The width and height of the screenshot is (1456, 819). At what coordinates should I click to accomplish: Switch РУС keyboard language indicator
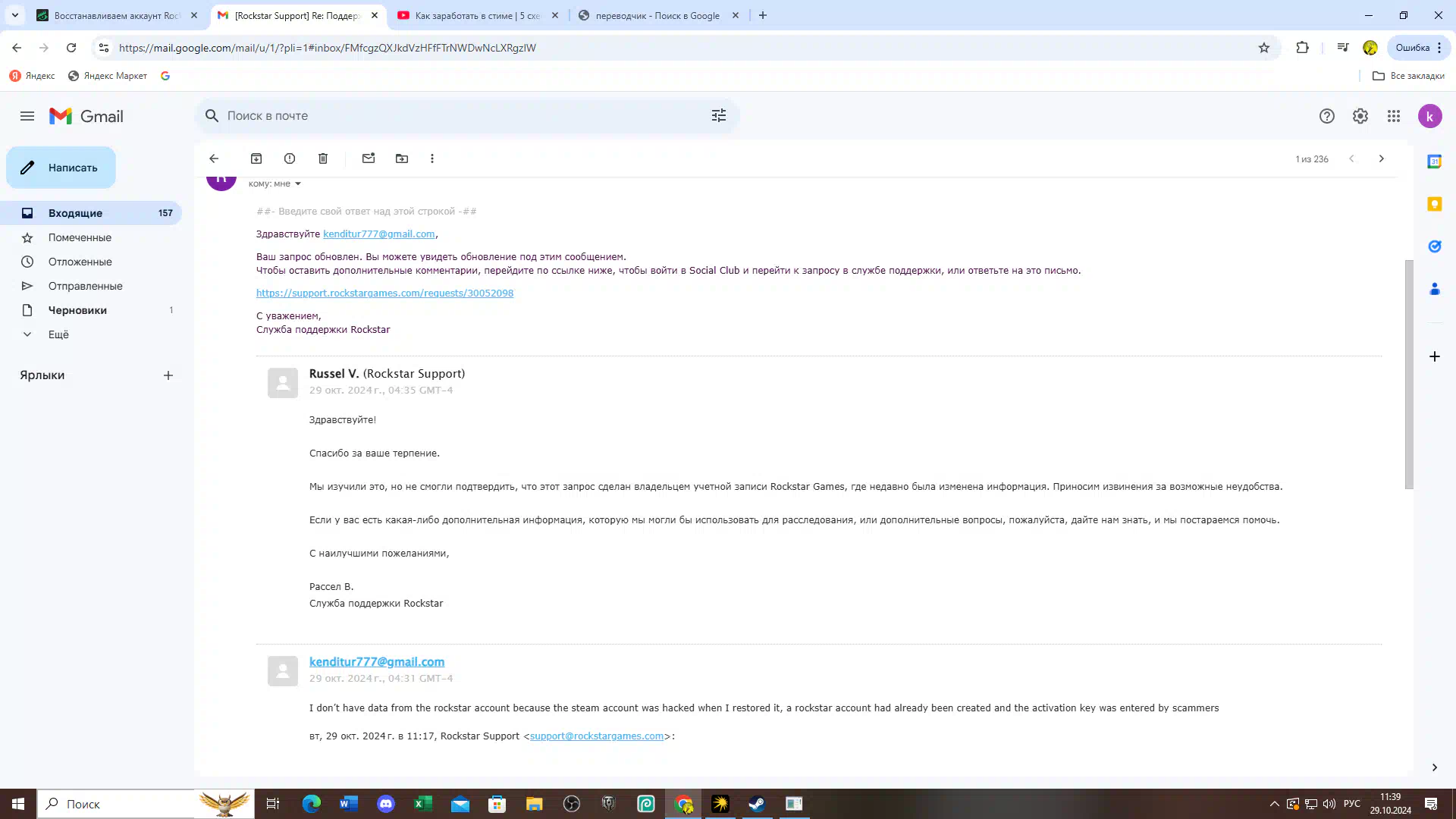(1351, 804)
